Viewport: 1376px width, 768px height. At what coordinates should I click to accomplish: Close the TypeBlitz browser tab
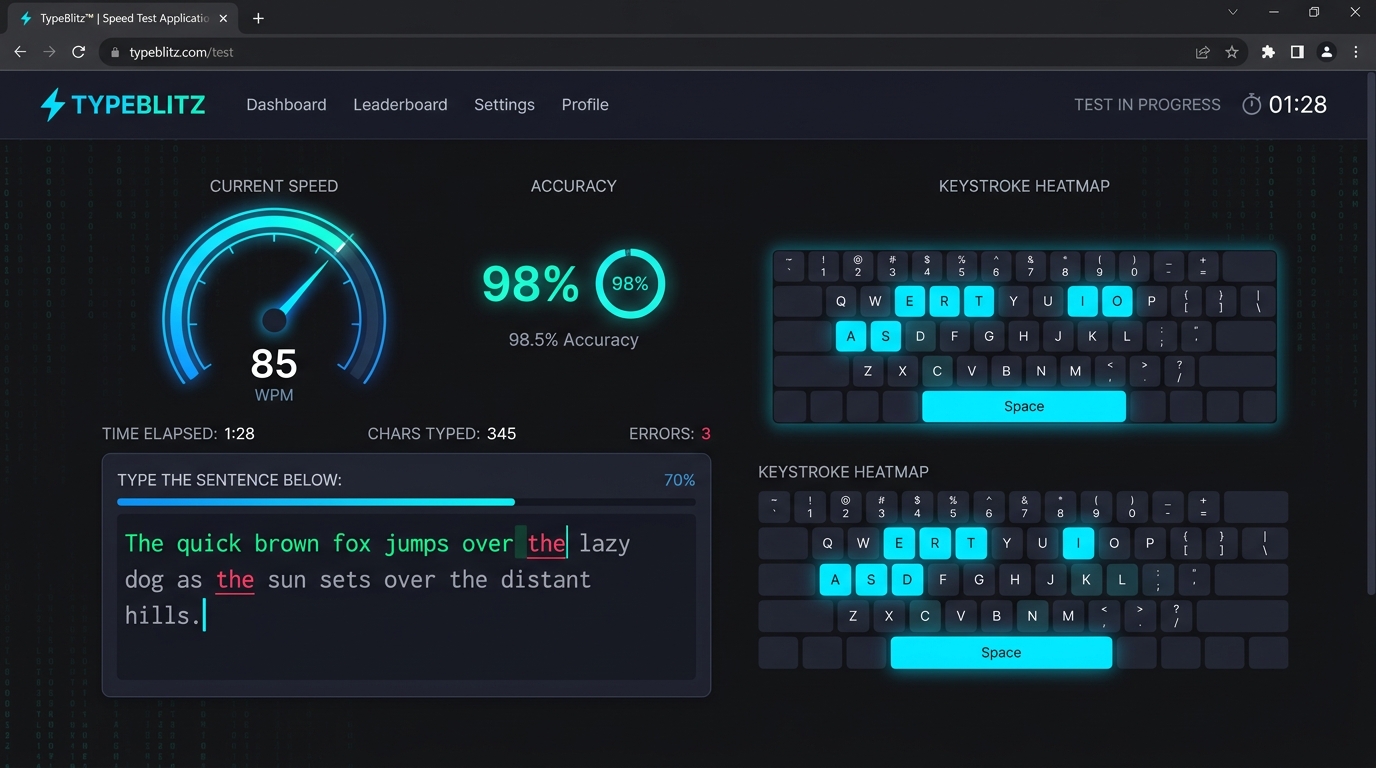223,18
